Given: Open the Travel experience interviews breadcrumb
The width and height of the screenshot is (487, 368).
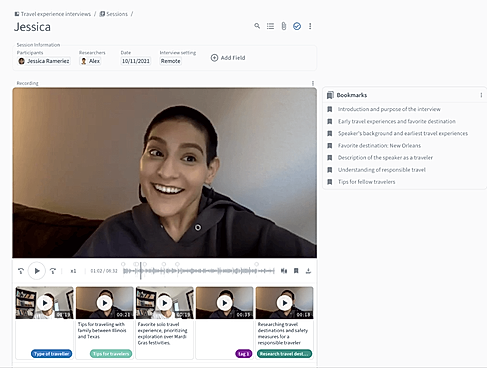Looking at the screenshot, I should coord(53,14).
